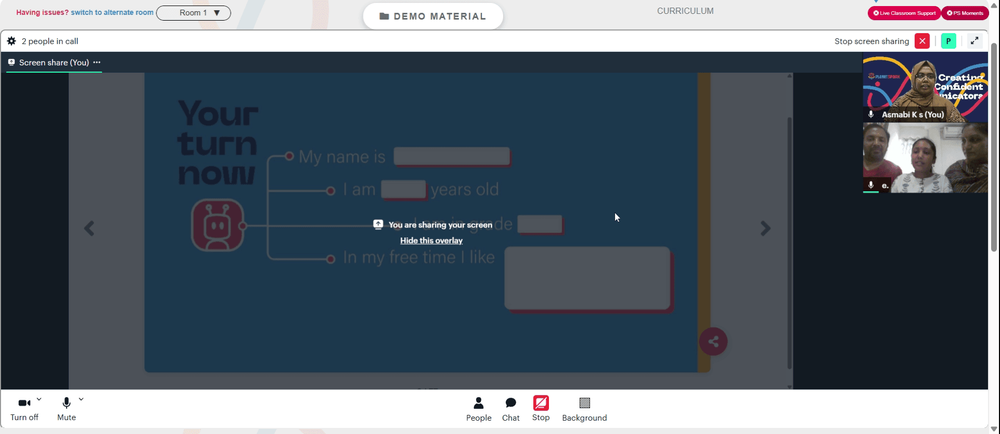This screenshot has height=434, width=1000.
Task: Switch to CURRICULUM tab
Action: (x=686, y=11)
